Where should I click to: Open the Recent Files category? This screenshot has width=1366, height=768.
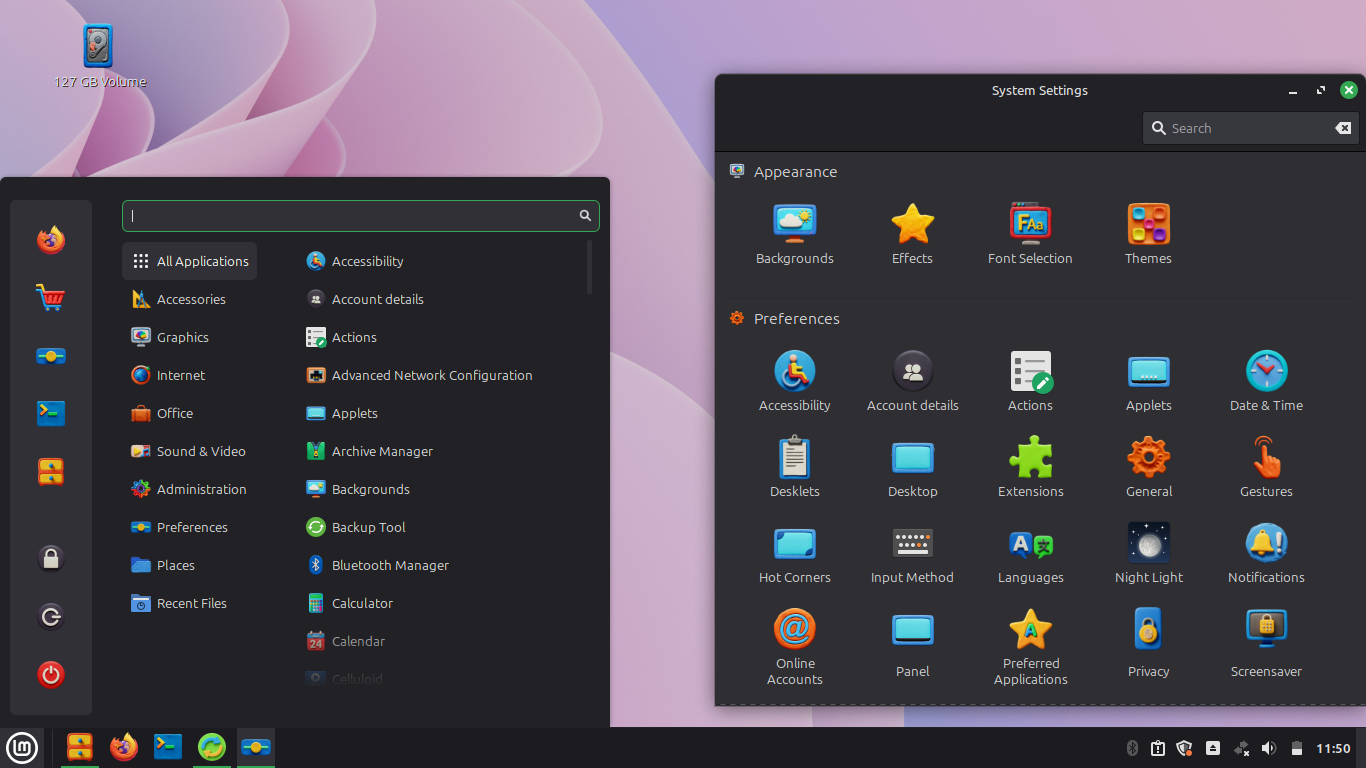click(190, 603)
